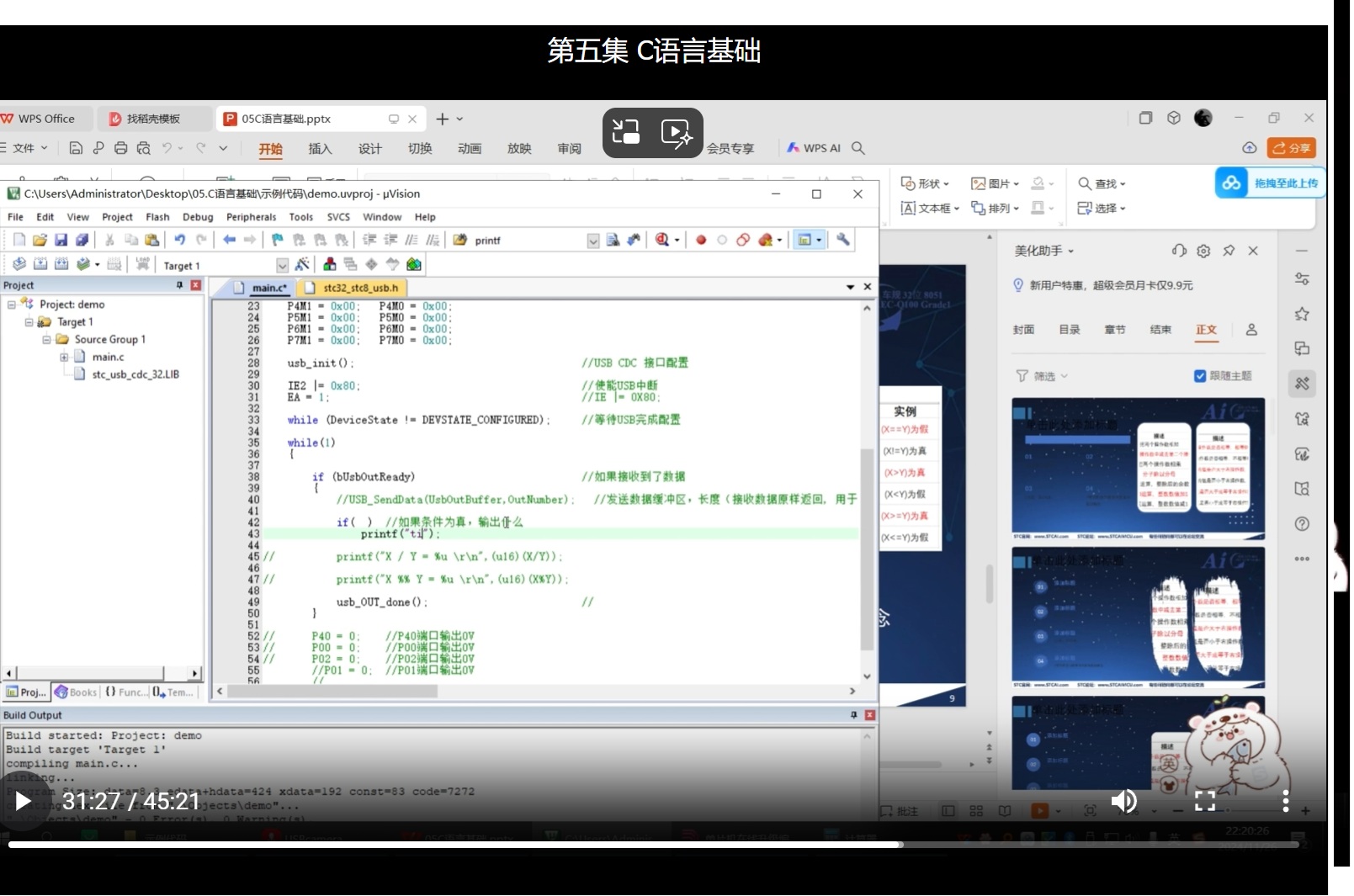1354x896 pixels.
Task: Navigate backwards with the blue left arrow
Action: click(229, 240)
